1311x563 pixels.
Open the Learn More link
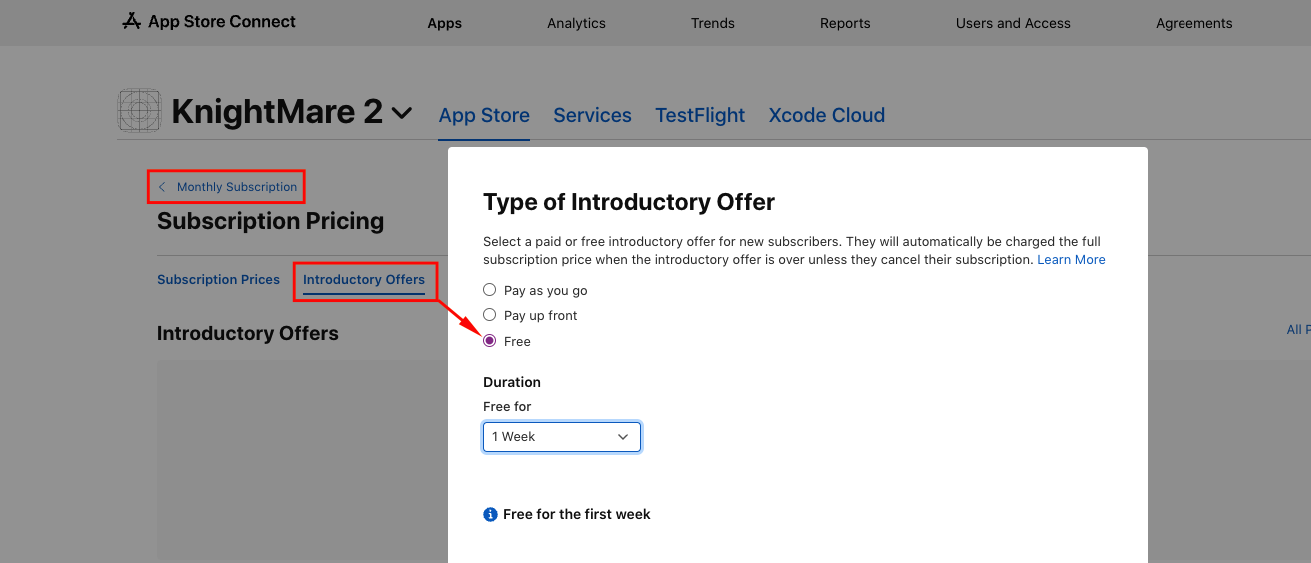tap(1071, 260)
